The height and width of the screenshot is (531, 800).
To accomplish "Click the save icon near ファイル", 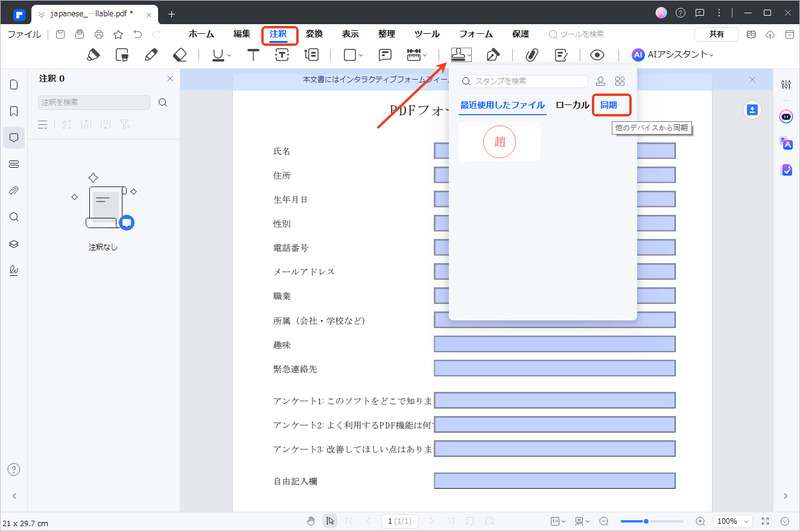I will point(60,34).
